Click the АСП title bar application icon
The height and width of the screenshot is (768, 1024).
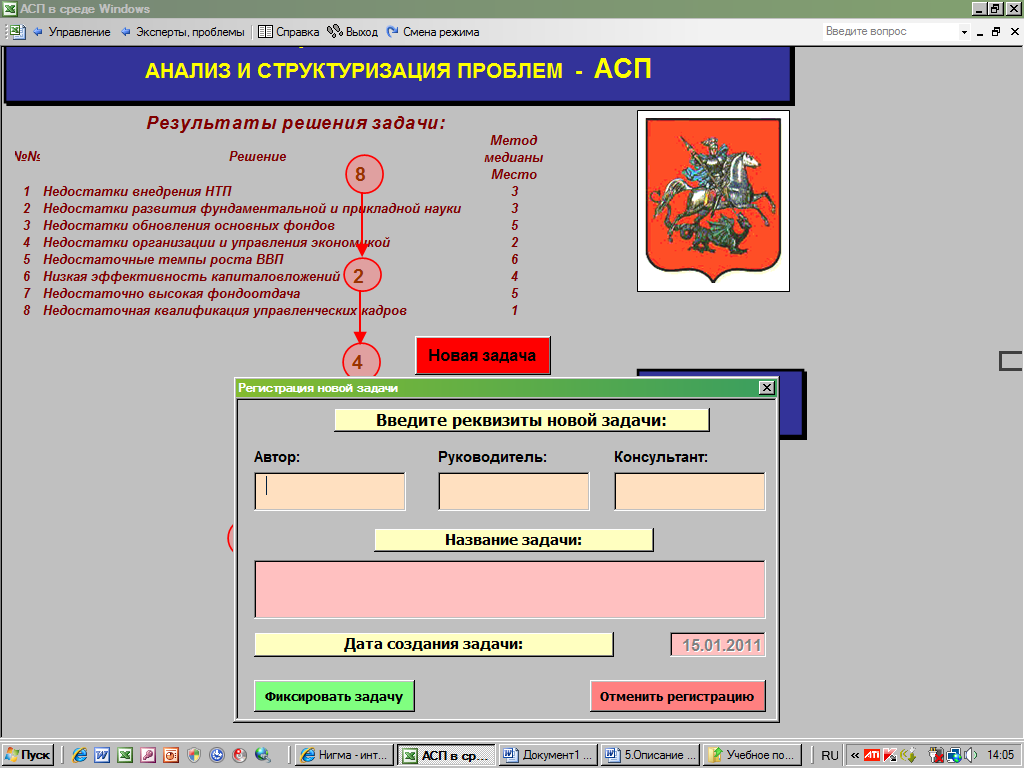pos(9,8)
